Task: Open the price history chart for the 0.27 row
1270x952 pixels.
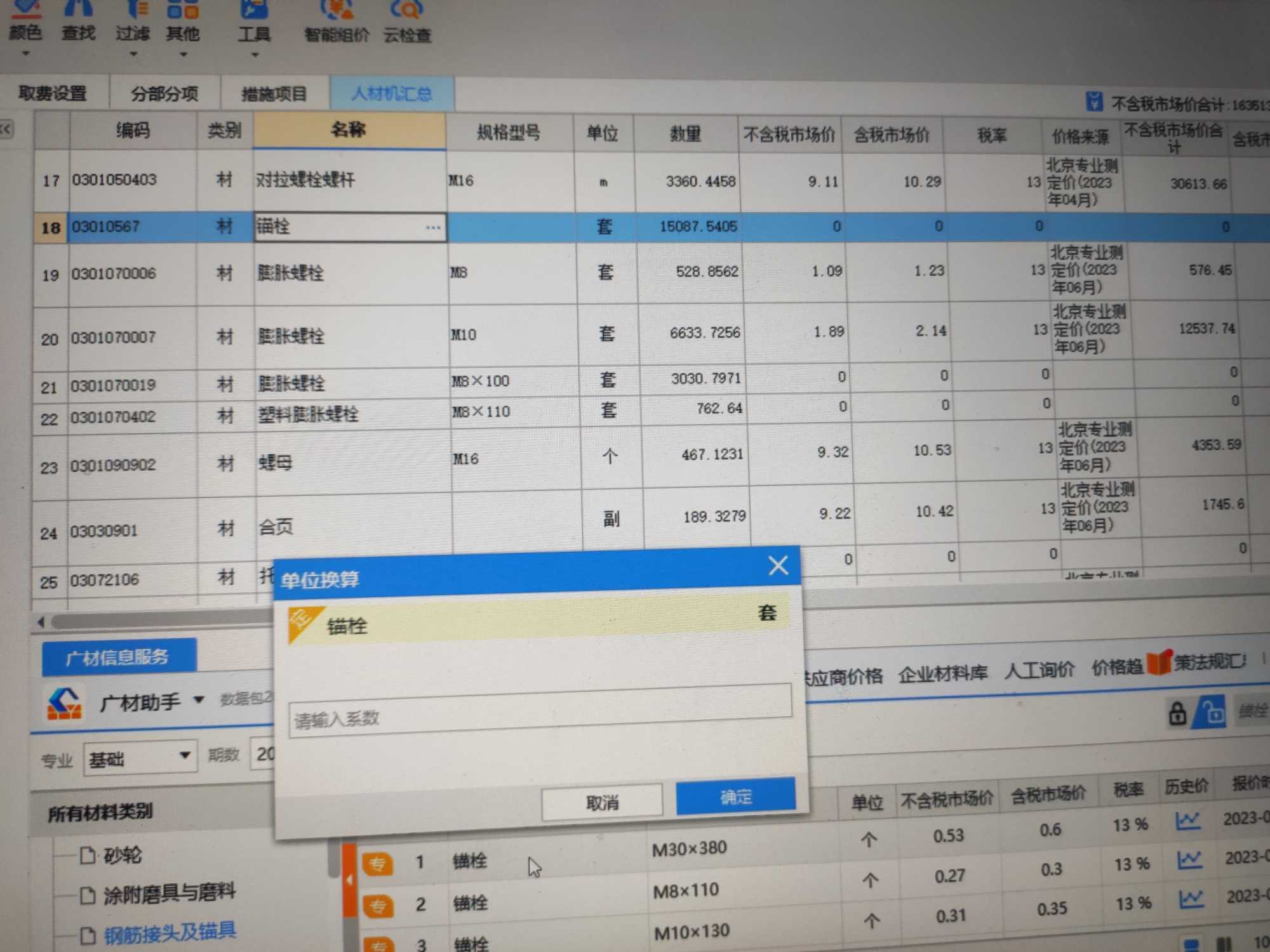Action: [x=1189, y=860]
